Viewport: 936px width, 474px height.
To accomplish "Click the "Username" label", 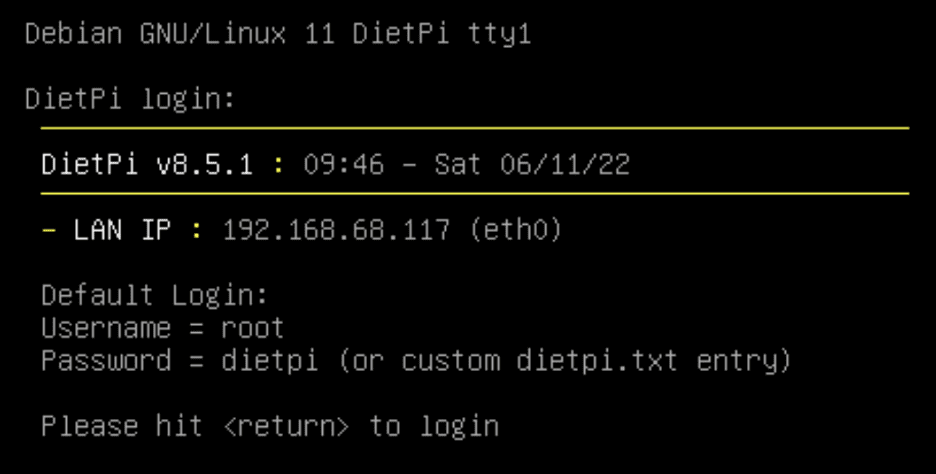I will click(106, 328).
